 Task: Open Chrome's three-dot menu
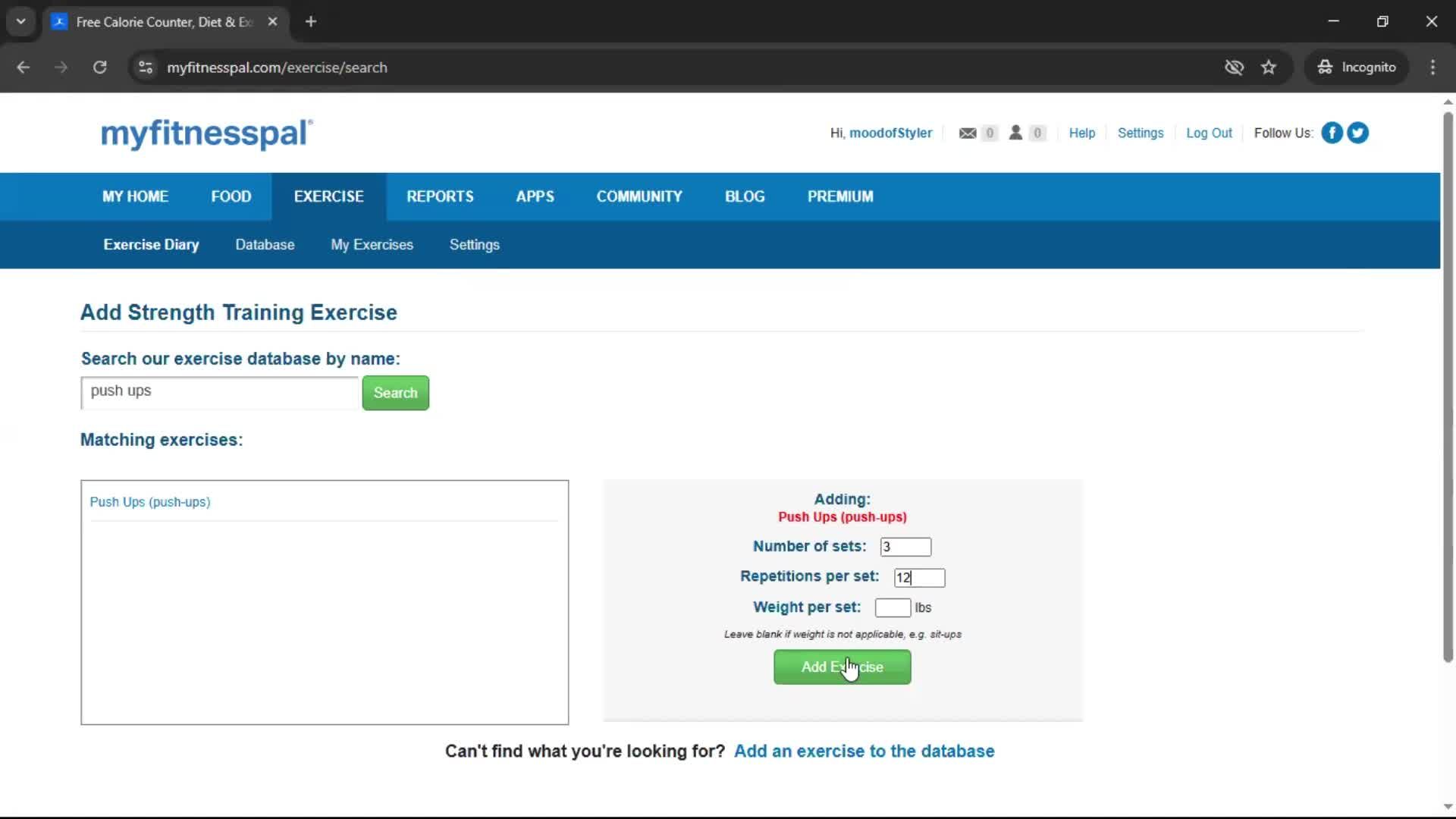point(1432,67)
